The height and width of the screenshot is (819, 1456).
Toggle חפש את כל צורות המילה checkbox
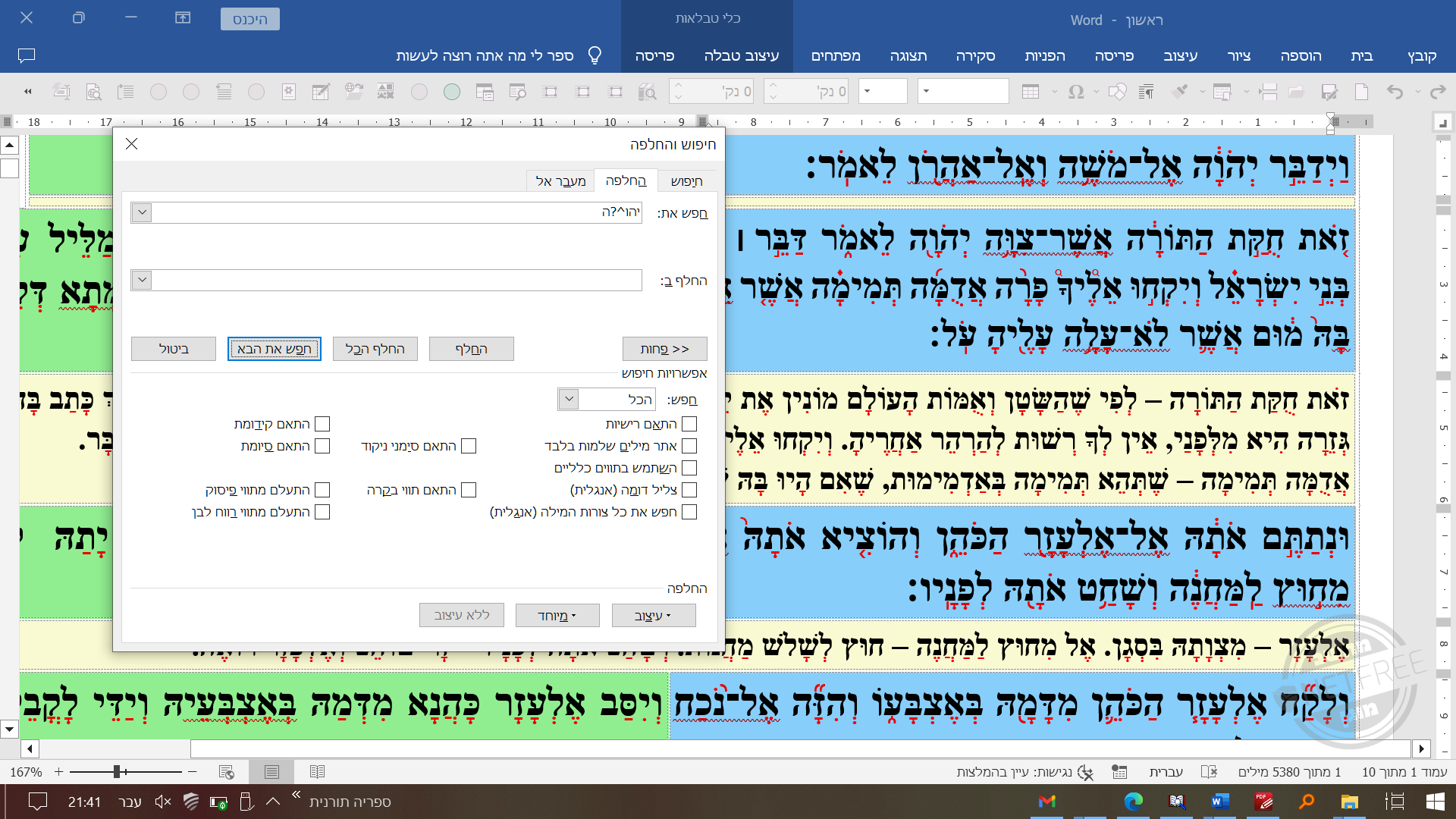pos(689,512)
